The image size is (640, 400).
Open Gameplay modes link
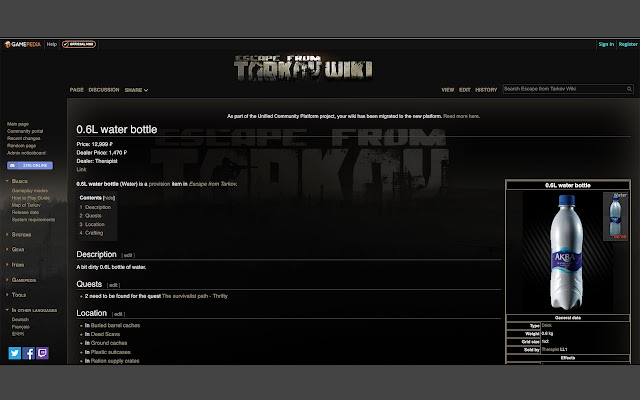click(30, 191)
